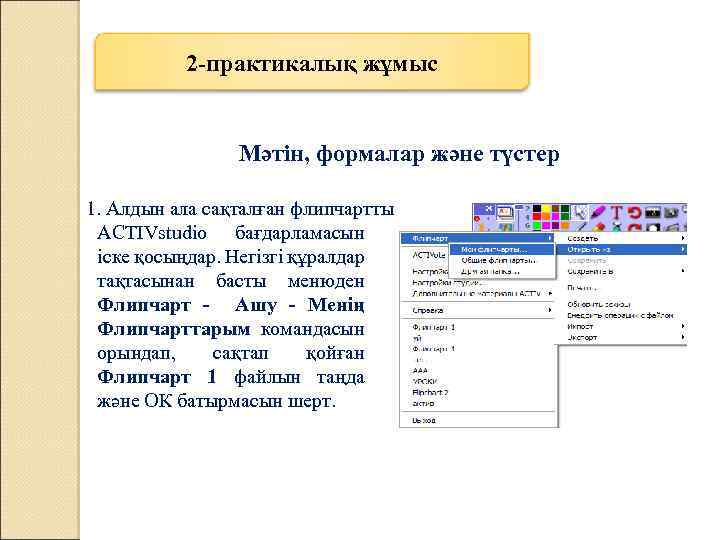This screenshot has width=720, height=540.
Task: Expand the arrow beside Сохранить в
Action: [x=683, y=271]
